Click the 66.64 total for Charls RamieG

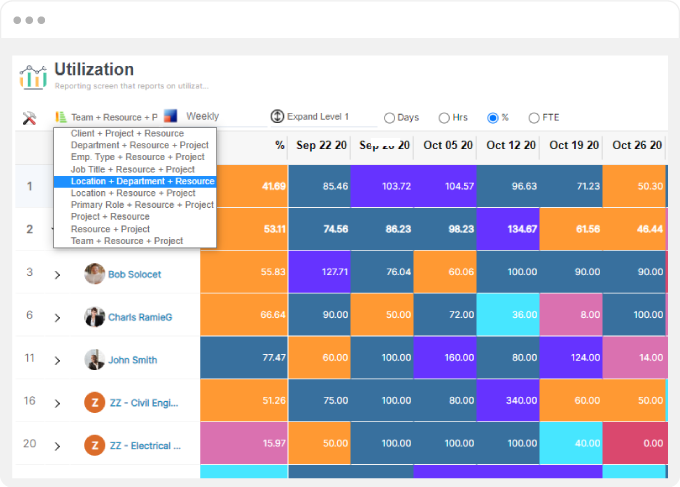tap(244, 315)
